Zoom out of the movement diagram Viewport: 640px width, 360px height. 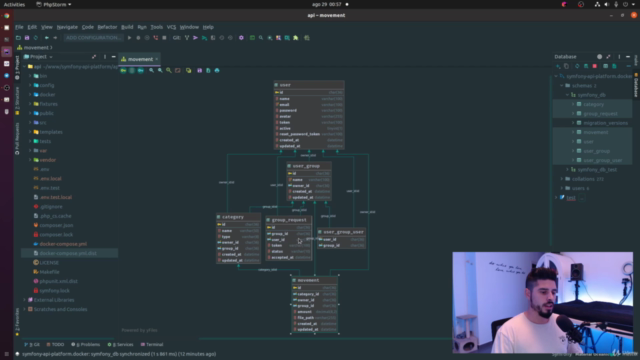[160, 70]
